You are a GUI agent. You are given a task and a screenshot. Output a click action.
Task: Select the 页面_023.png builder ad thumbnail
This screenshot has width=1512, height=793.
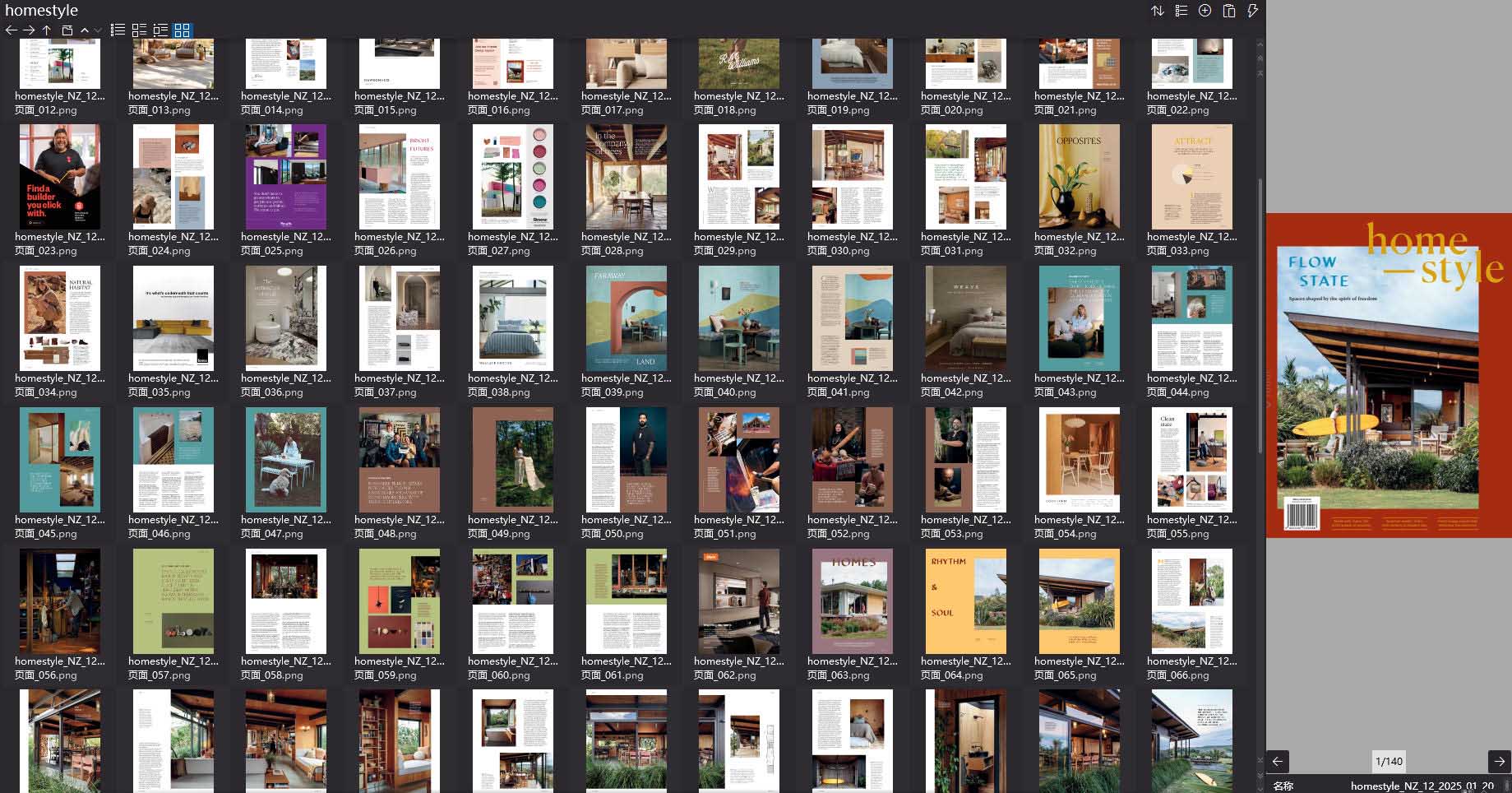pyautogui.click(x=59, y=177)
